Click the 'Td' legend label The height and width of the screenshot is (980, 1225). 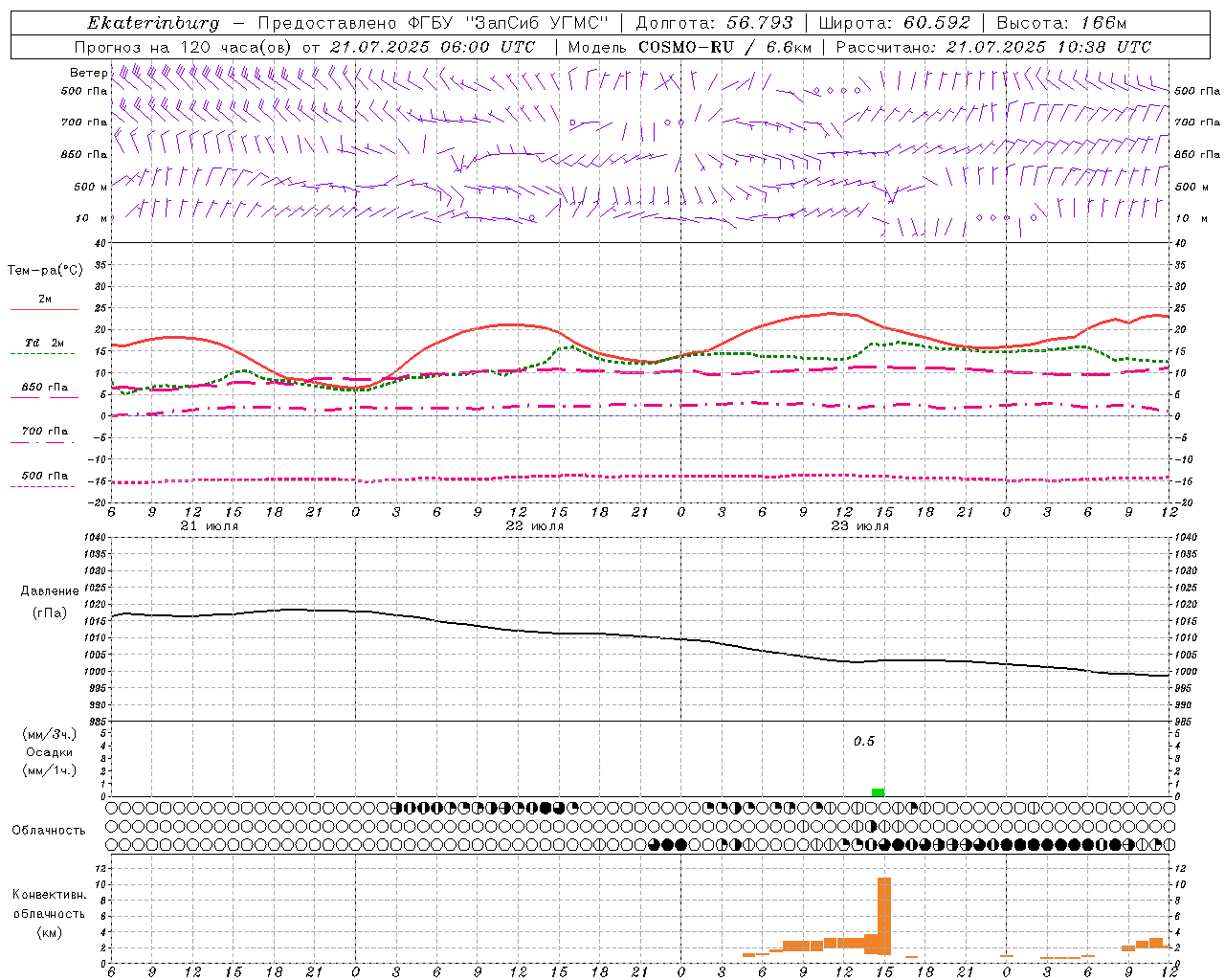[x=33, y=342]
